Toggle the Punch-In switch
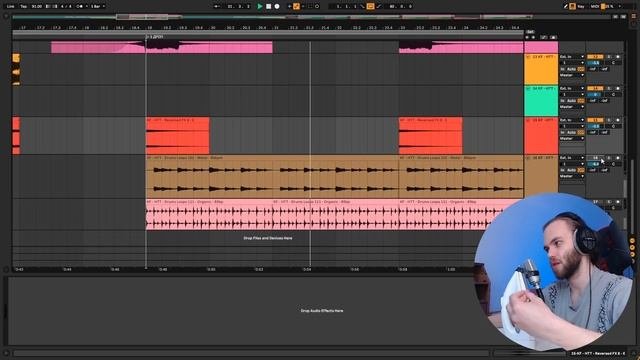The width and height of the screenshot is (640, 360). point(362,6)
